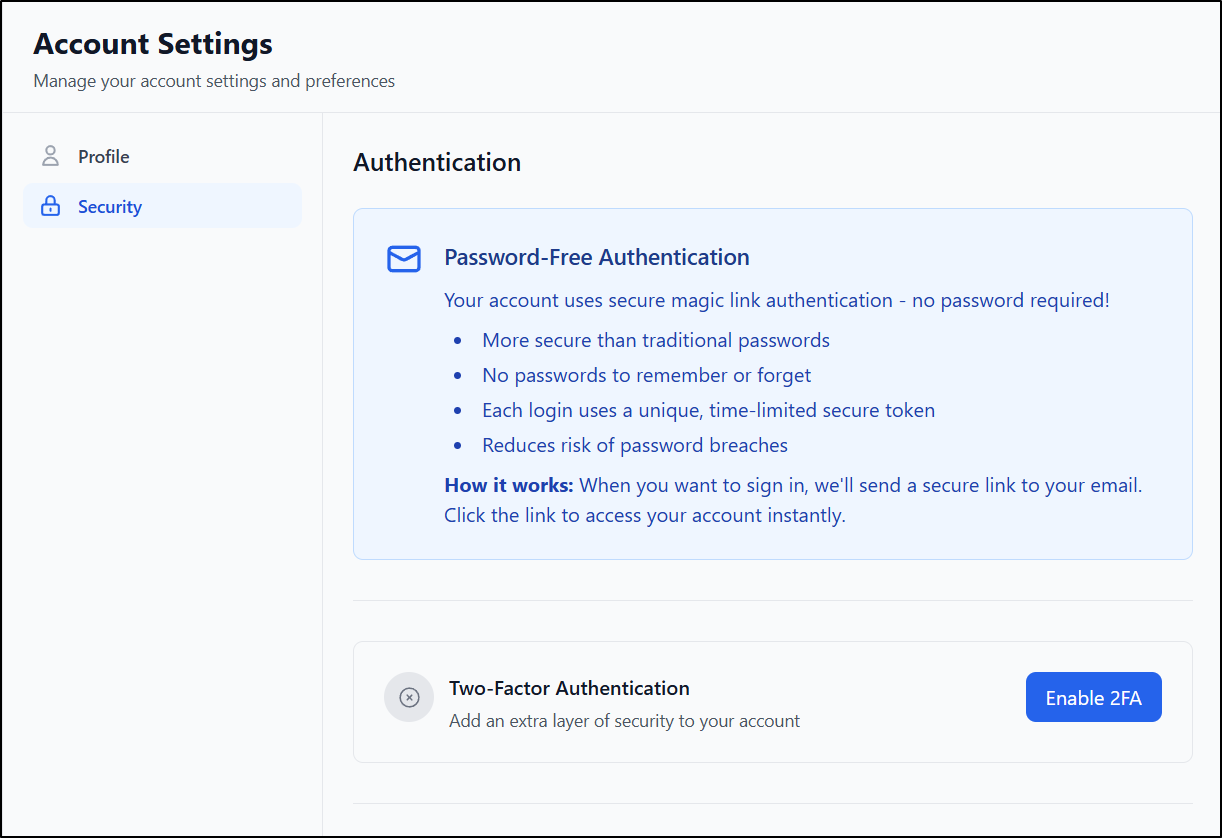The height and width of the screenshot is (838, 1222).
Task: Click the circled X status icon for 2FA
Action: tap(409, 697)
